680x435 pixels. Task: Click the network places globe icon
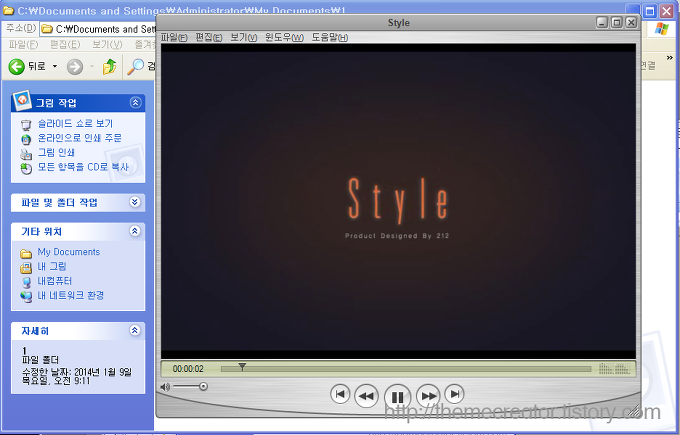click(26, 297)
